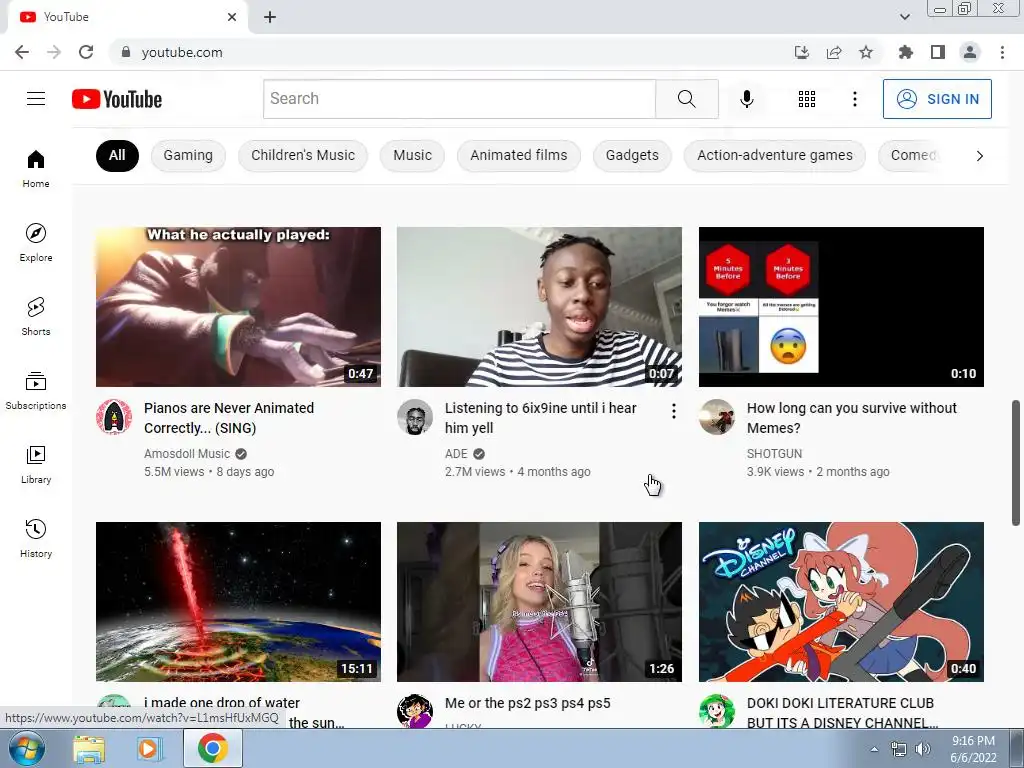
Task: Open YouTube settings three-dot menu
Action: tap(854, 99)
